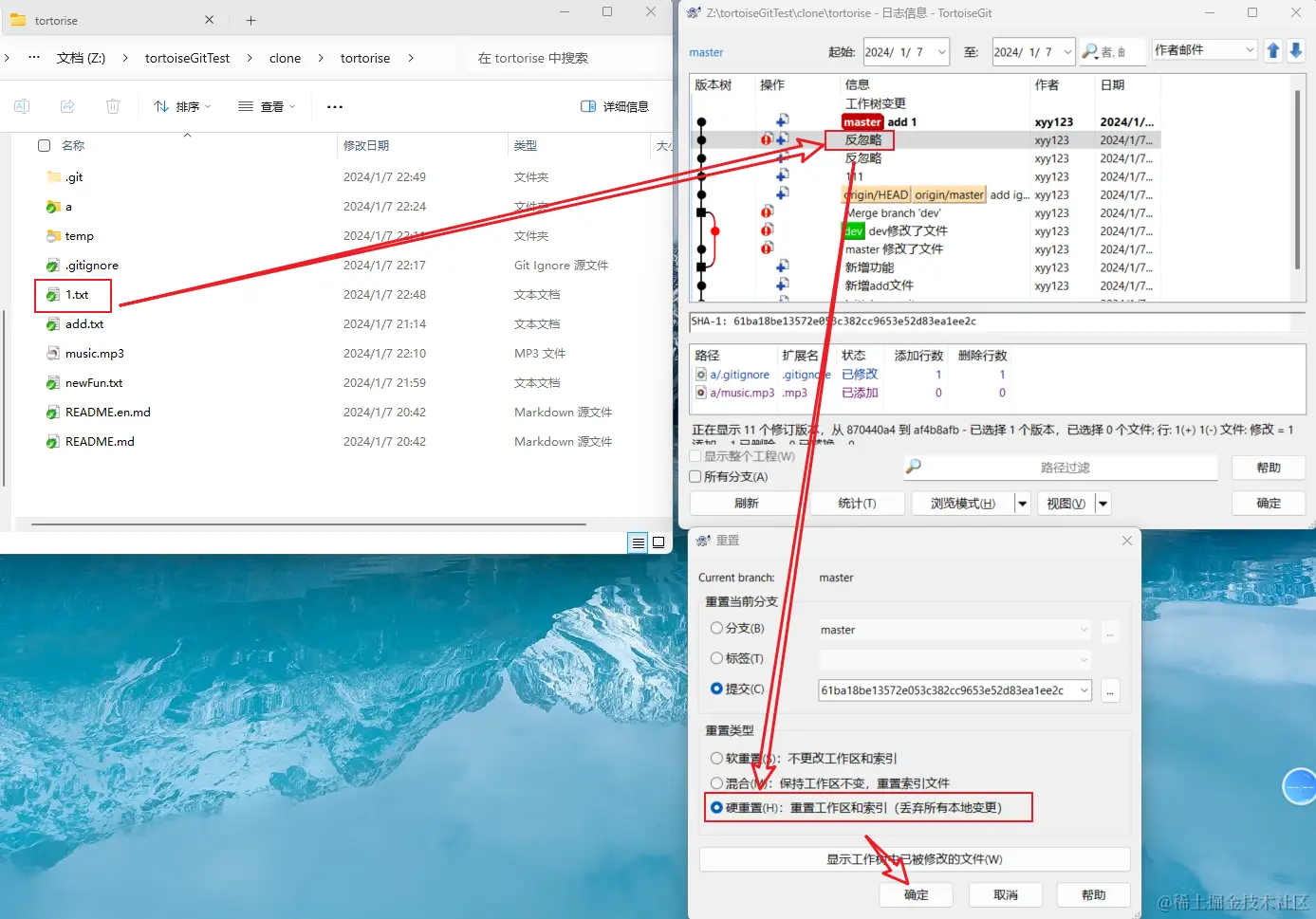Choose the 软重置 soft reset option
The width and height of the screenshot is (1316, 919).
(x=716, y=758)
